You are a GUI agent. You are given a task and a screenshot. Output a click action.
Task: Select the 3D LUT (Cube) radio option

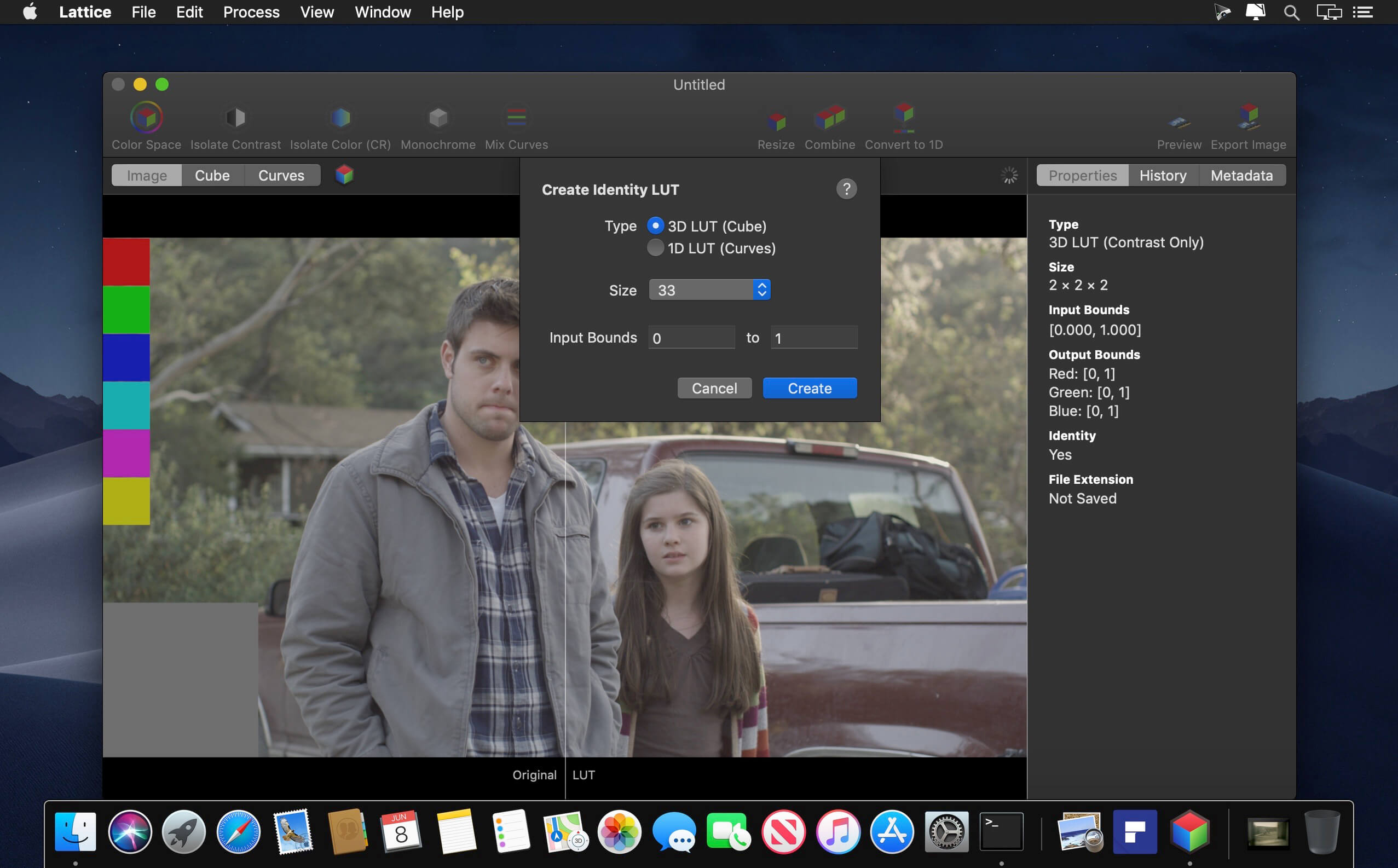pos(655,225)
